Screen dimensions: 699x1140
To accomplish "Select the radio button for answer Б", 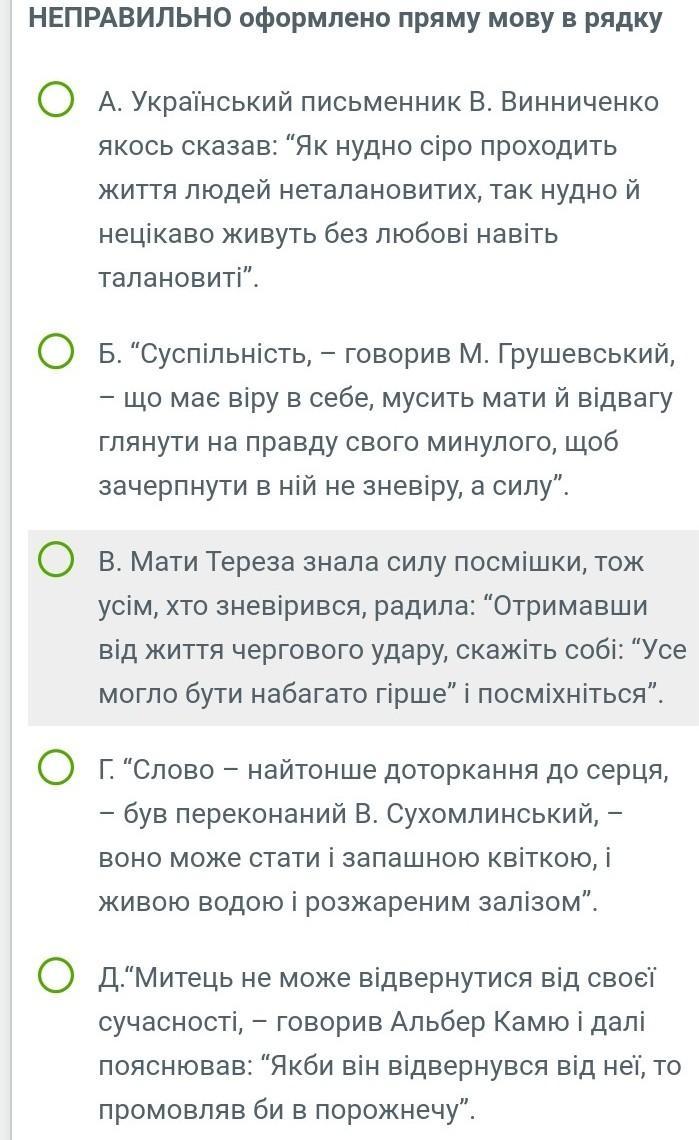I will [55, 353].
